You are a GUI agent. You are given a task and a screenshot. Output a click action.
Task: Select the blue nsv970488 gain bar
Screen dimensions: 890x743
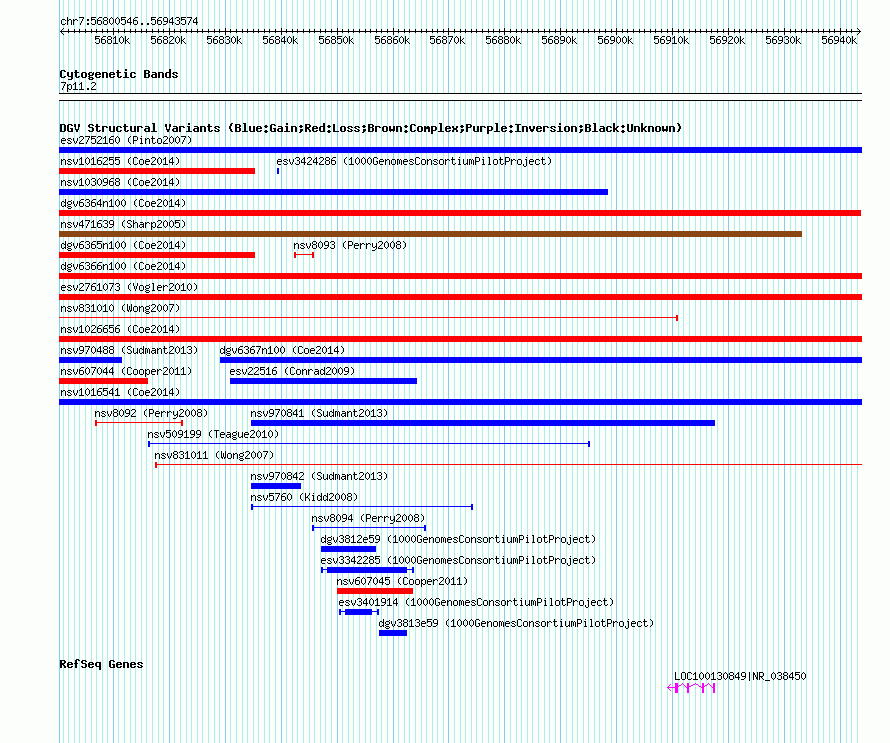[90, 360]
